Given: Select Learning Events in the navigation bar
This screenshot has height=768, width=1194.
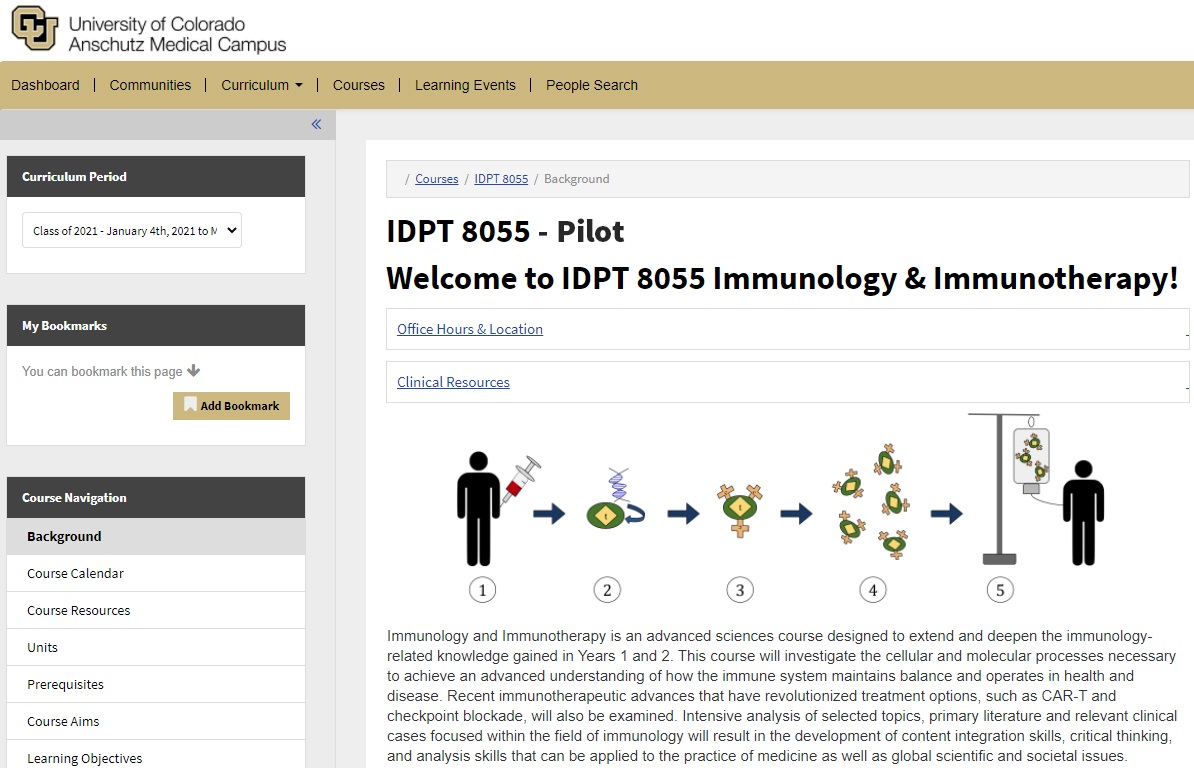Looking at the screenshot, I should tap(465, 85).
